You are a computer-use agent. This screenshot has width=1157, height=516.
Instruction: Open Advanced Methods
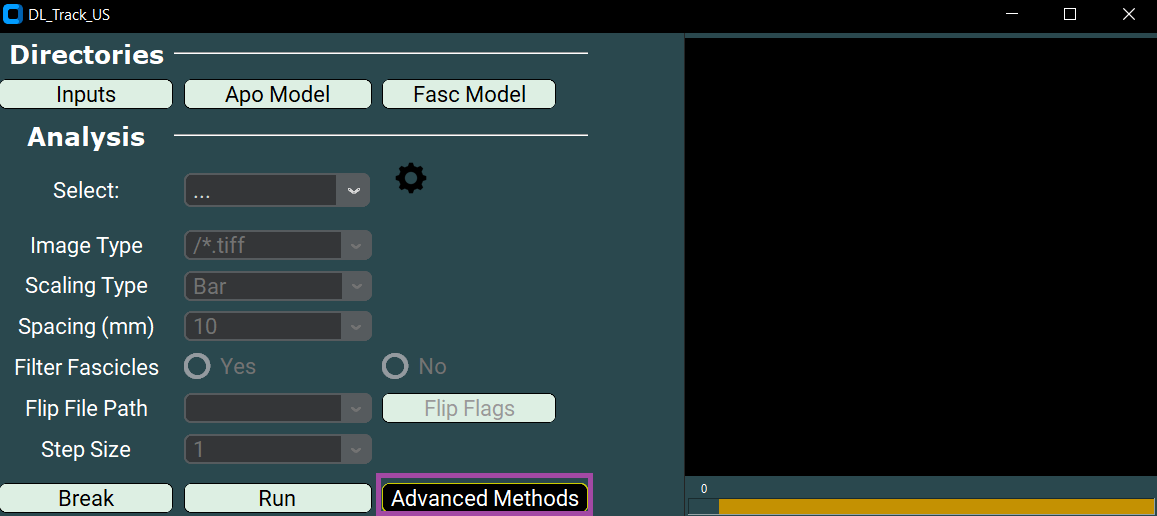(485, 498)
